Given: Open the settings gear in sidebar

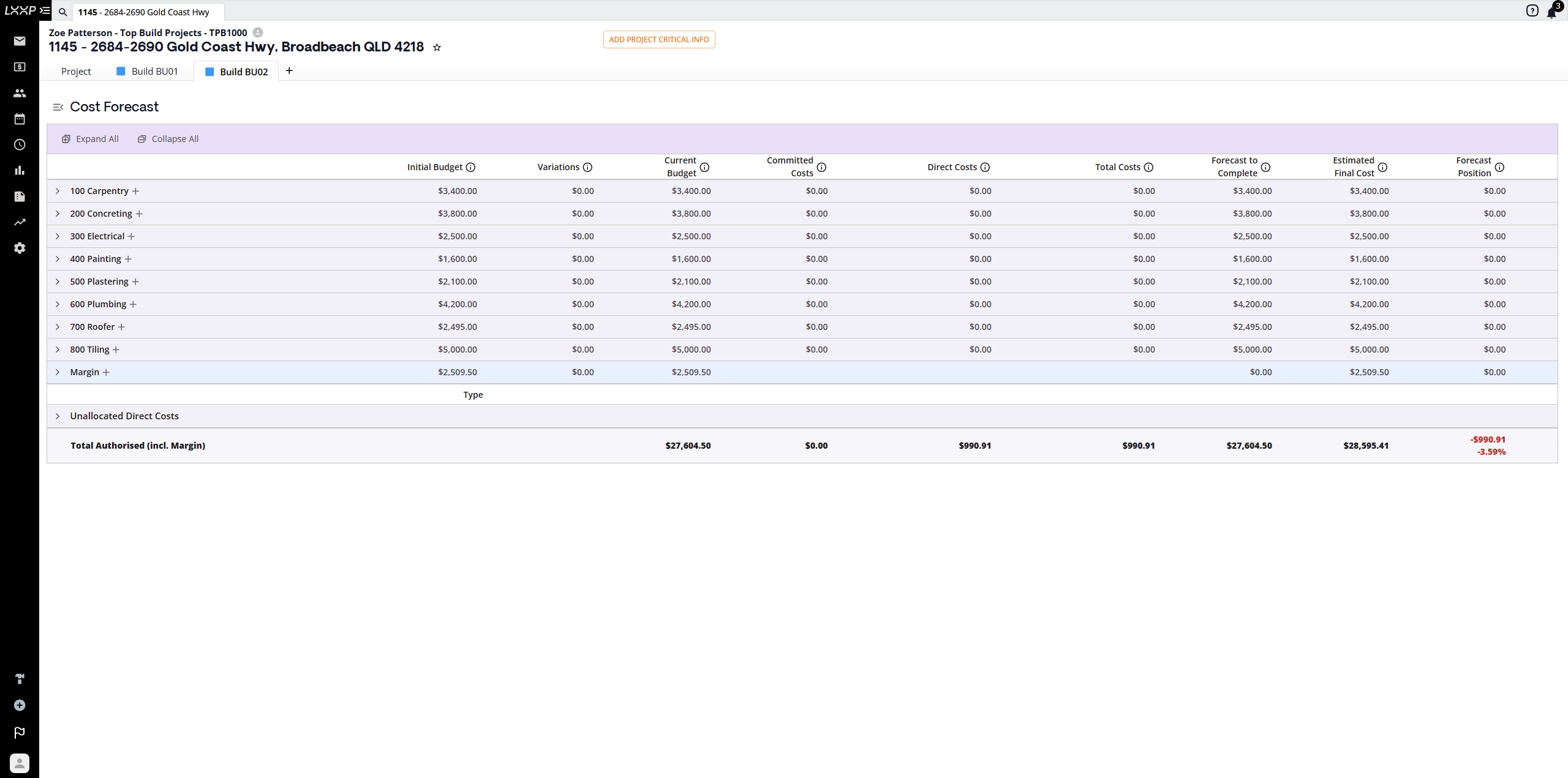Looking at the screenshot, I should [20, 248].
